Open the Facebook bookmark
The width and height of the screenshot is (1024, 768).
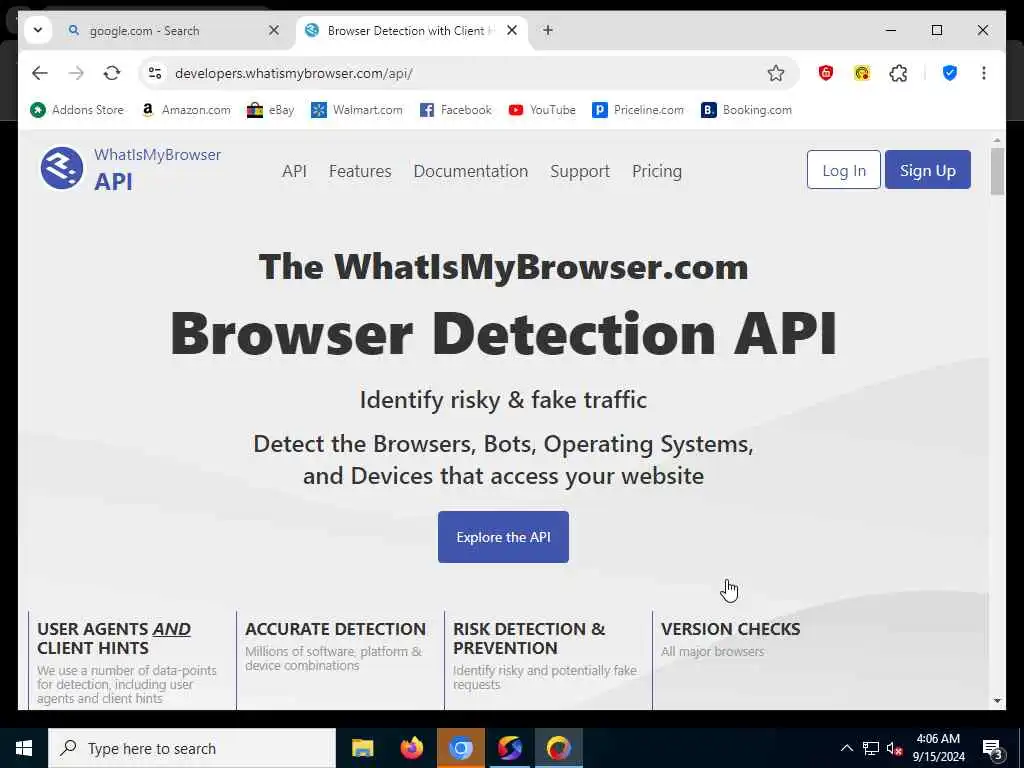[456, 110]
